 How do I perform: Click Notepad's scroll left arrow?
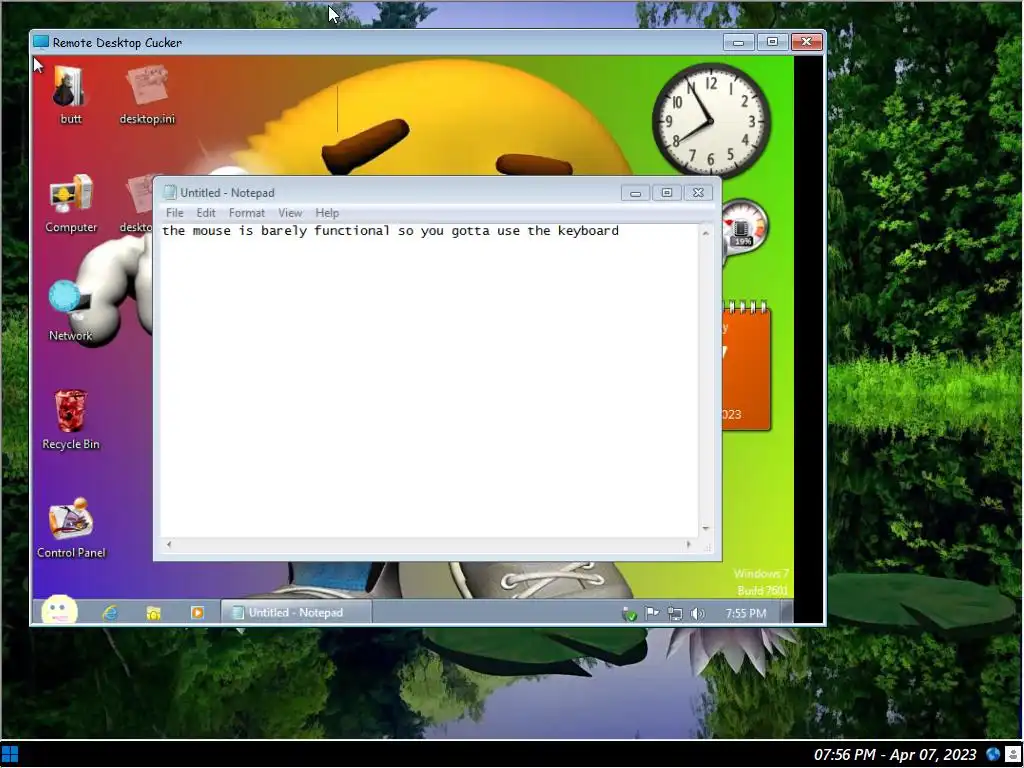click(x=169, y=544)
